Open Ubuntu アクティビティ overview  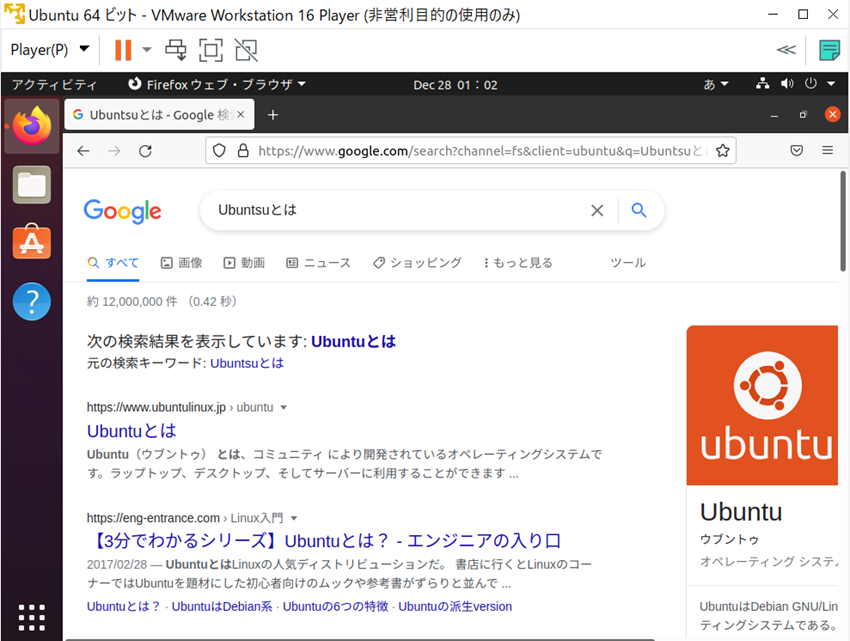pos(54,85)
